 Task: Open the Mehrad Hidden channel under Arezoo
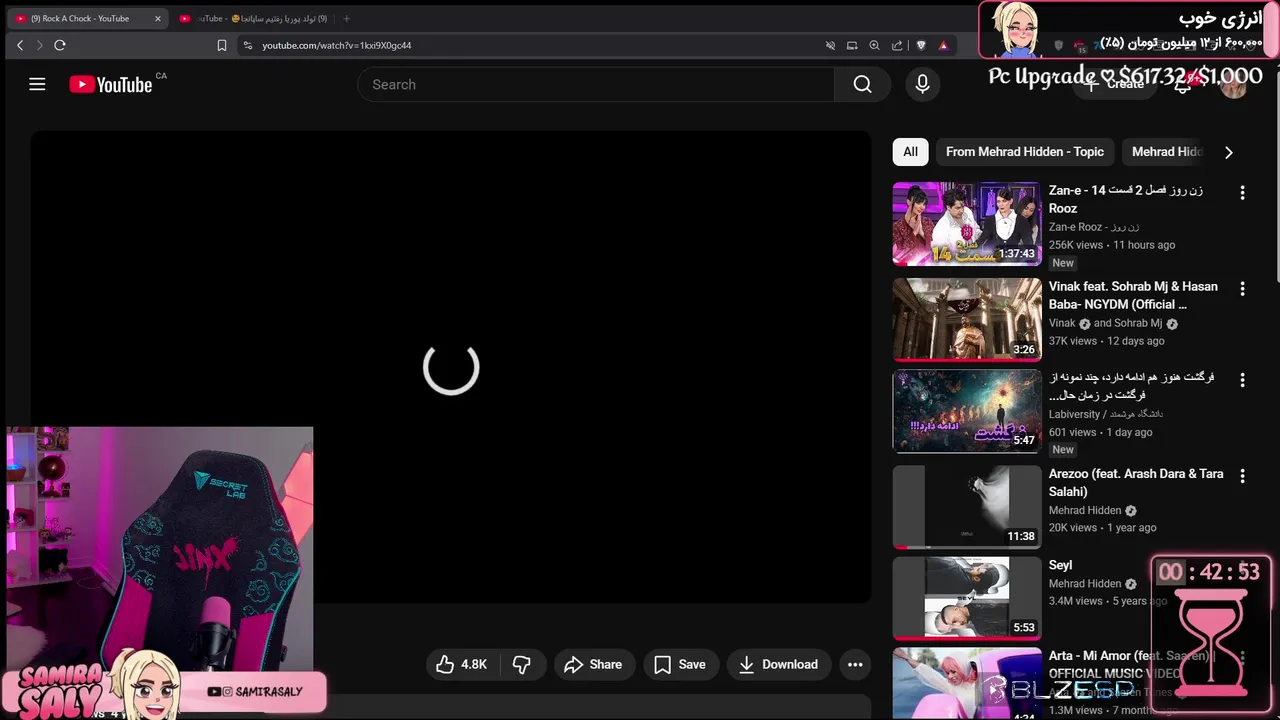pos(1085,510)
